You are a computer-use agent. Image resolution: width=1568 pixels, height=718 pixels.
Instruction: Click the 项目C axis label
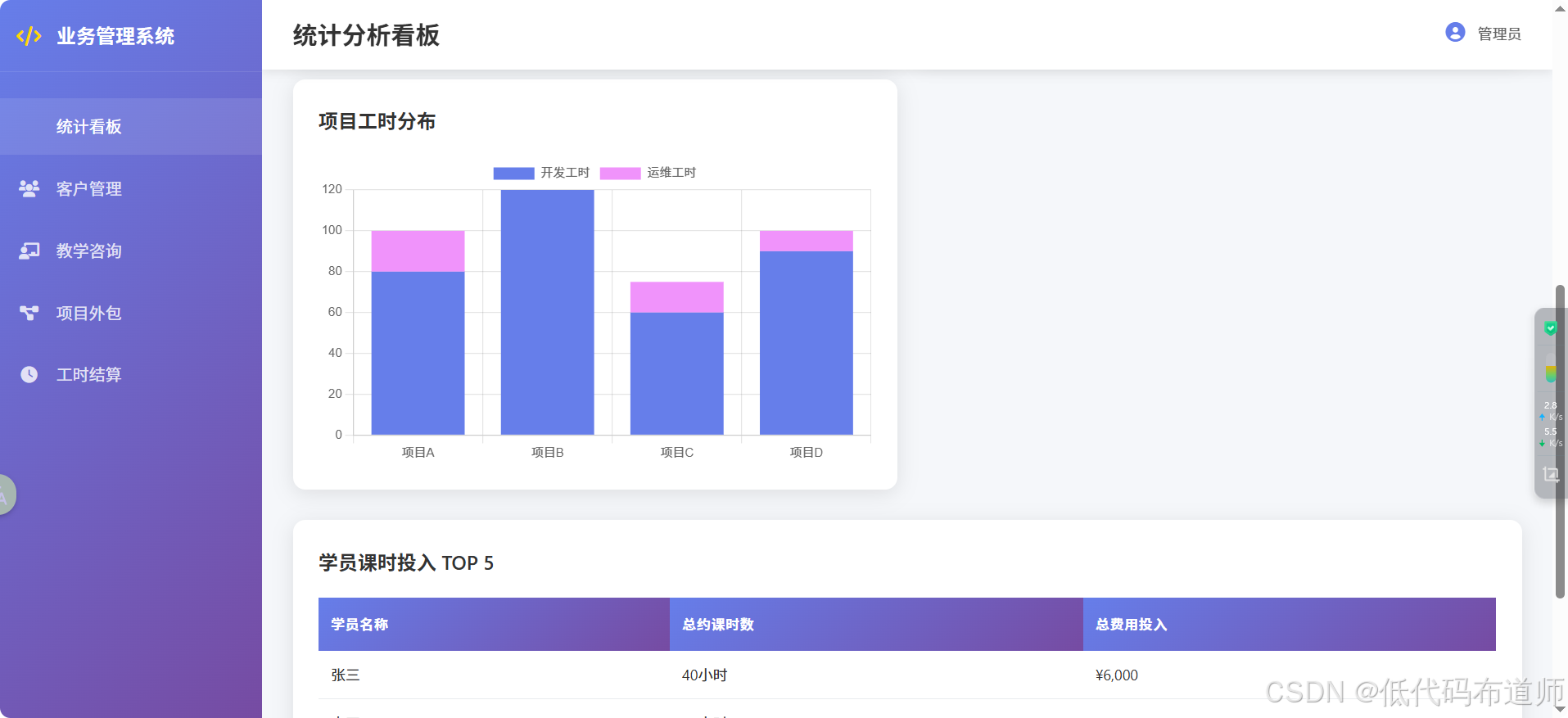click(x=676, y=452)
